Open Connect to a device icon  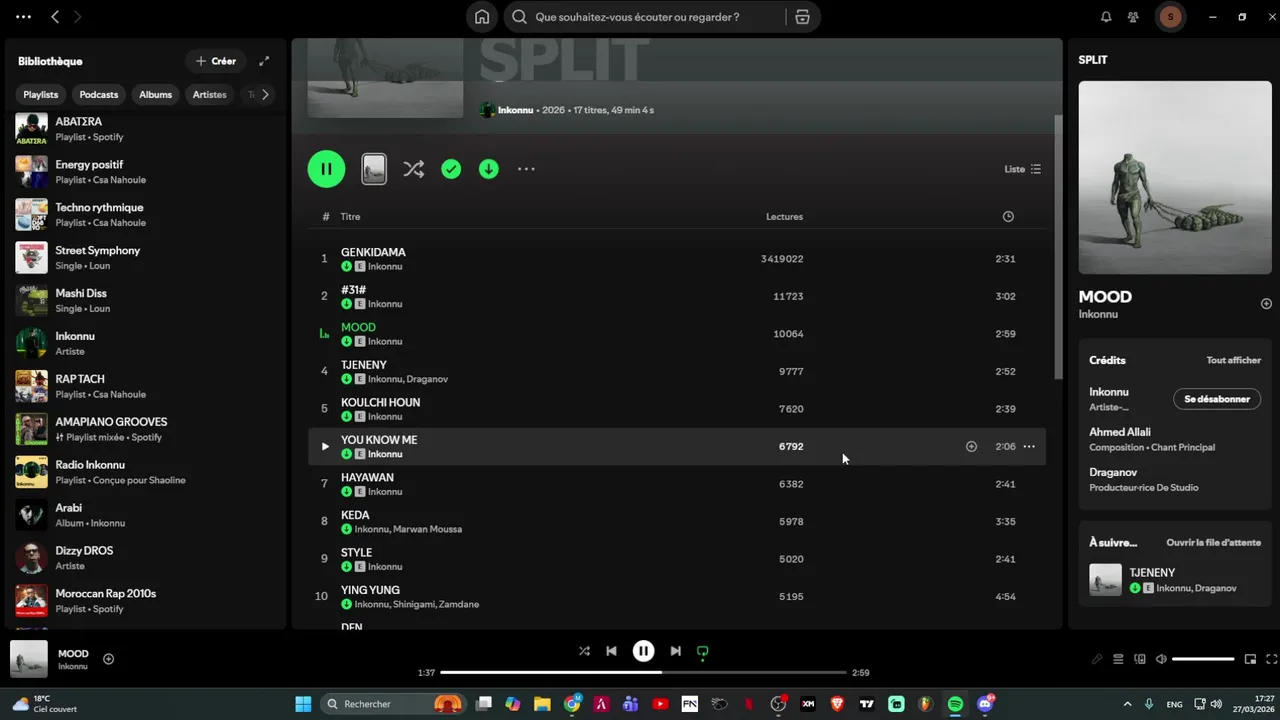click(1140, 659)
